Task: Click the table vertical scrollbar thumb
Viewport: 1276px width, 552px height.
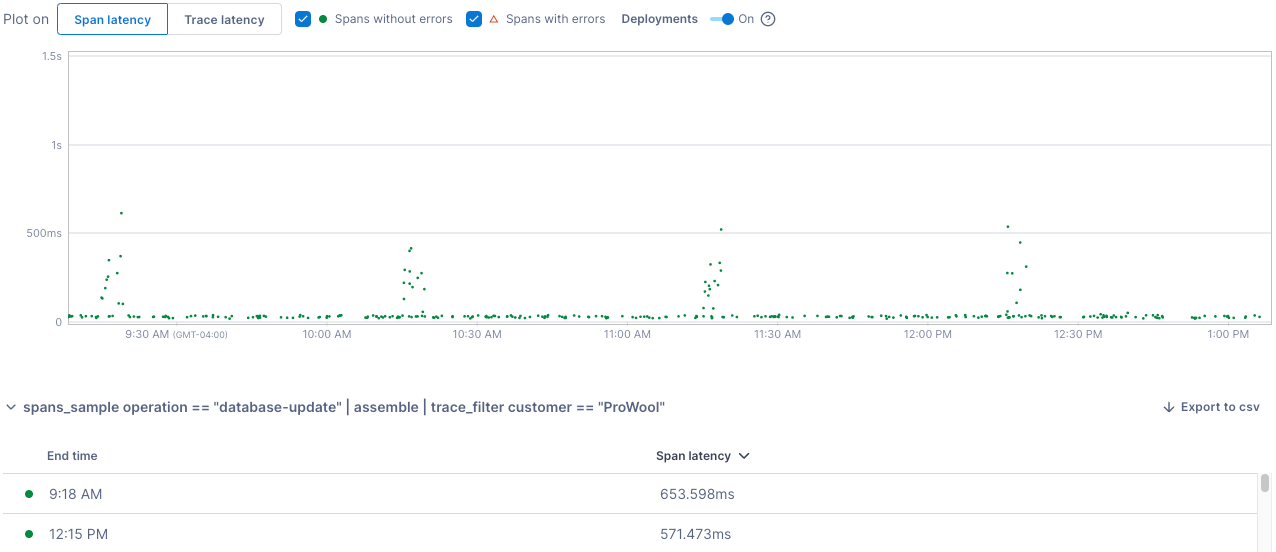Action: coord(1264,484)
